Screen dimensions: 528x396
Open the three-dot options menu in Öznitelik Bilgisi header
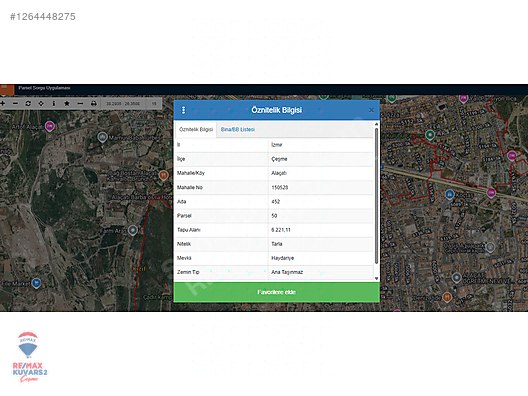click(184, 110)
